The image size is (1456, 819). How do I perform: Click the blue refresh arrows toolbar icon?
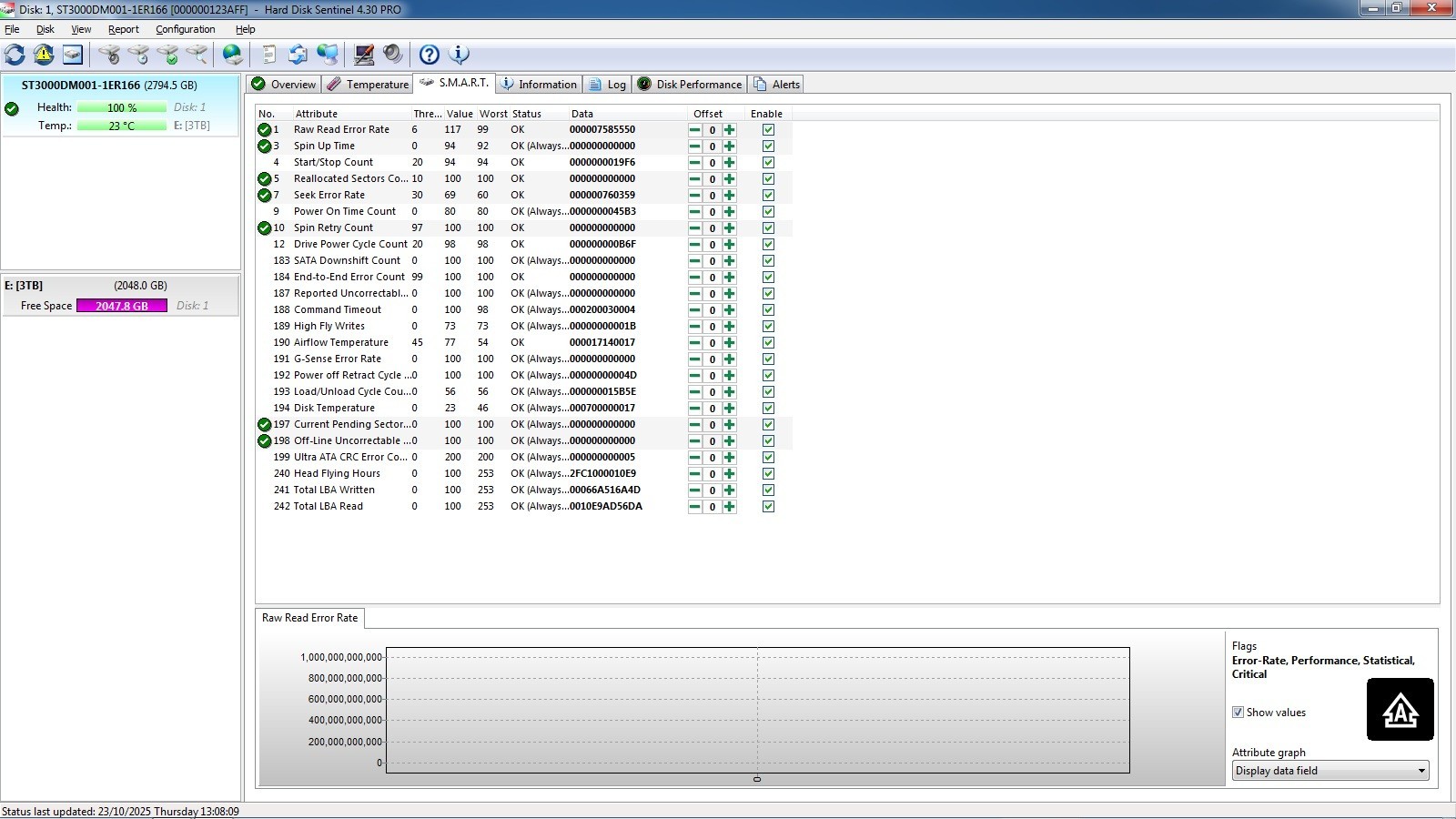15,55
